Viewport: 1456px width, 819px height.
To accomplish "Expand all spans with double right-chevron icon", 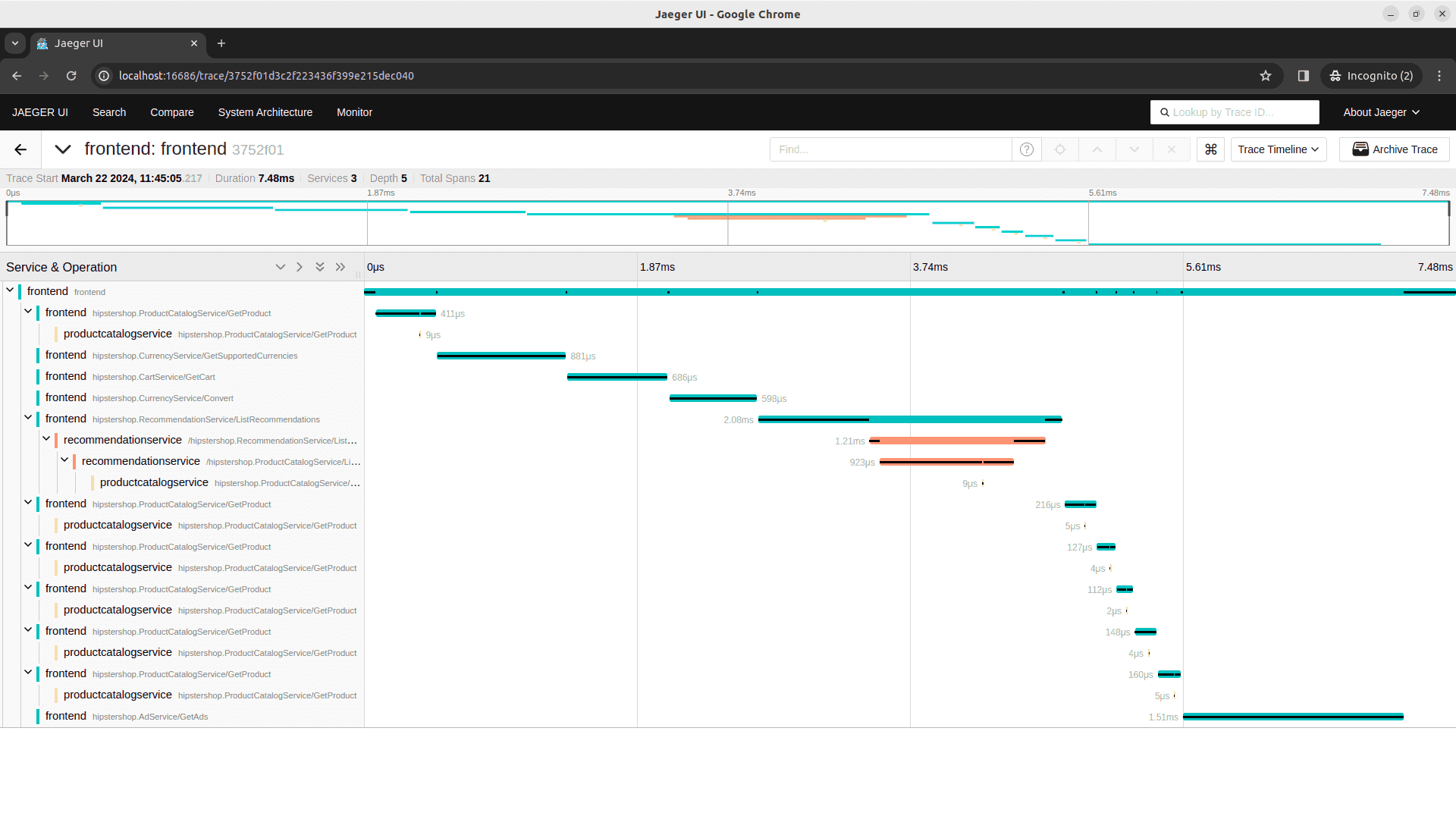I will coord(340,267).
